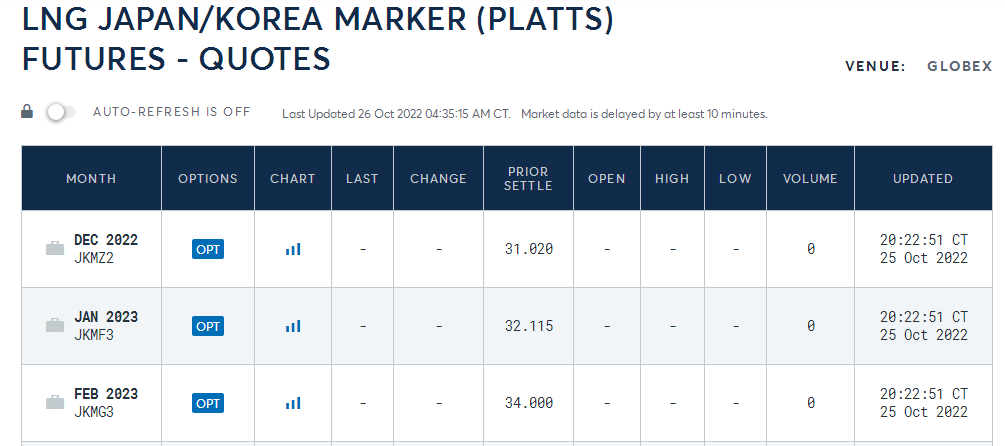
Task: Select the JAN 2023 contract link
Action: click(106, 317)
